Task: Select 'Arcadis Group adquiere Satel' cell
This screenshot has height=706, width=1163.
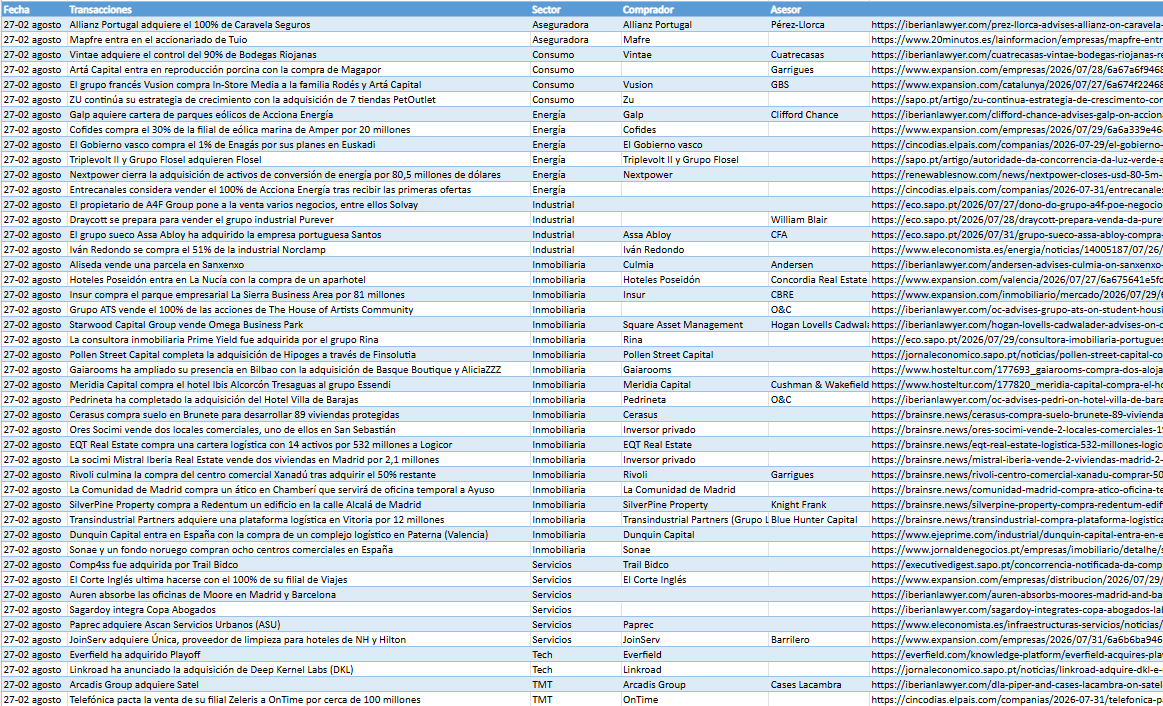Action: [x=298, y=685]
